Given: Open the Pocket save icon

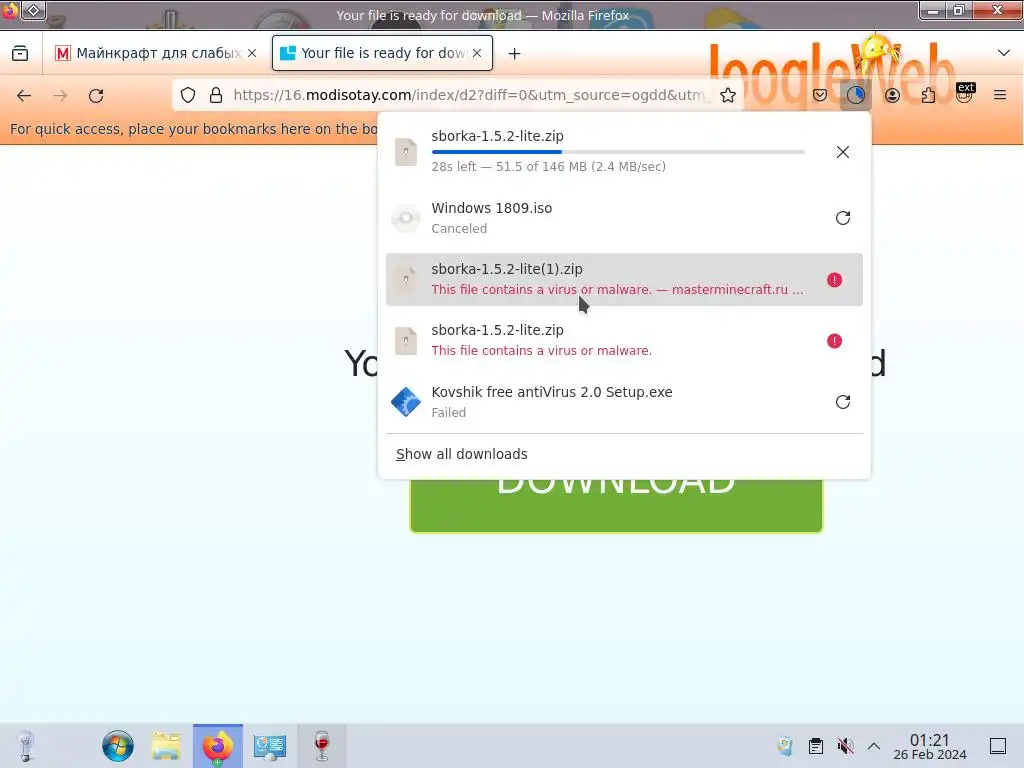Looking at the screenshot, I should click(820, 95).
